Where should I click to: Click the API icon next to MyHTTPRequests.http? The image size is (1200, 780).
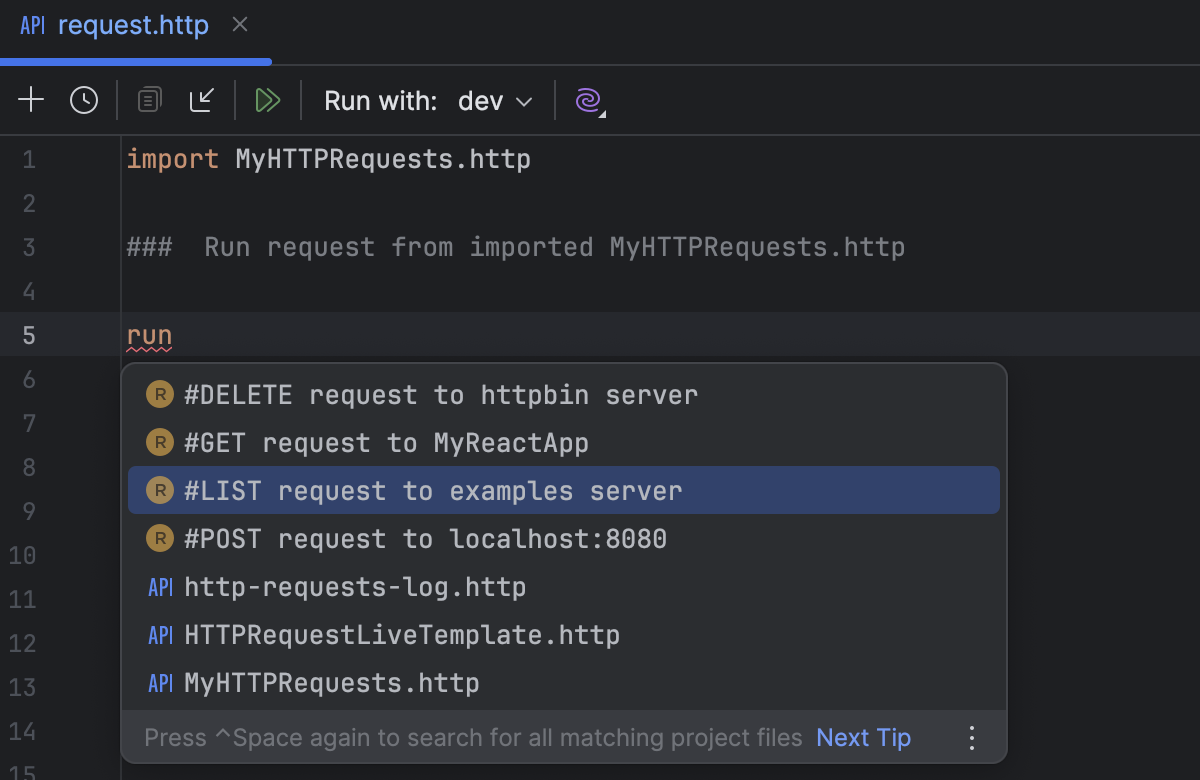pos(160,683)
